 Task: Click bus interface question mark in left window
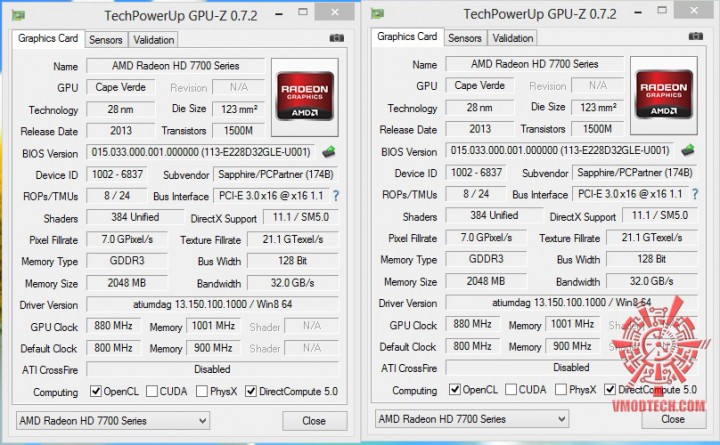click(x=336, y=196)
